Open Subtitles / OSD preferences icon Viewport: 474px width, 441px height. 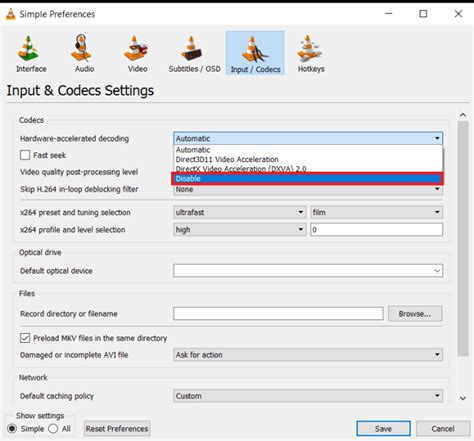pos(194,53)
